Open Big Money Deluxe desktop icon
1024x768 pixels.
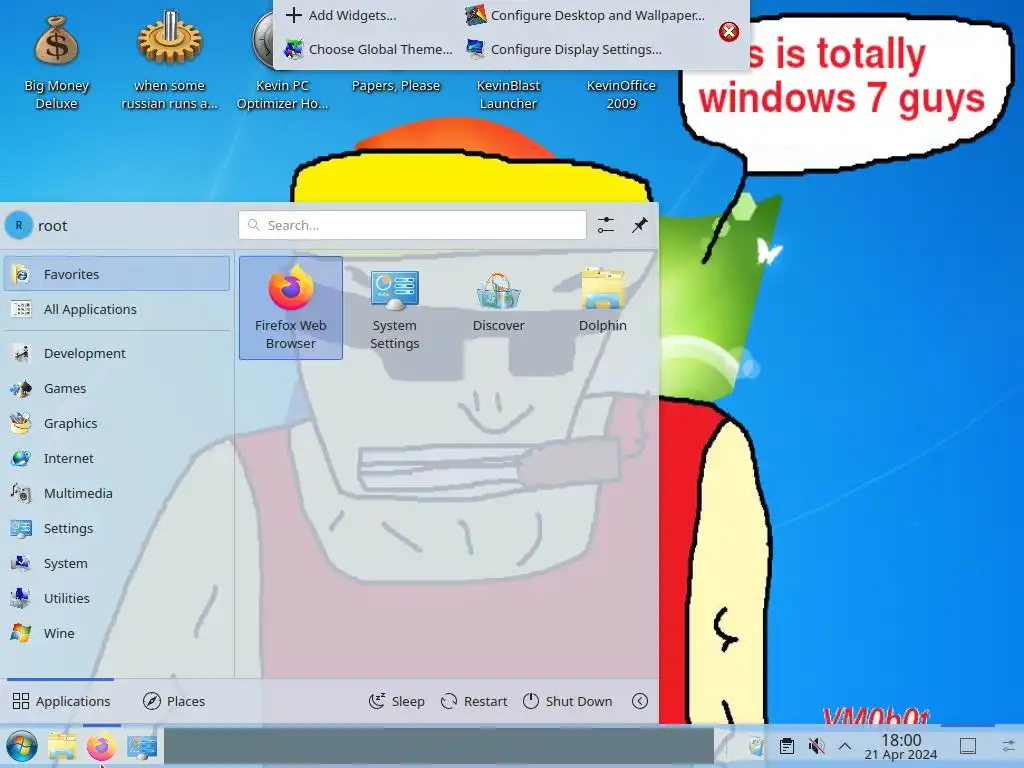coord(57,62)
